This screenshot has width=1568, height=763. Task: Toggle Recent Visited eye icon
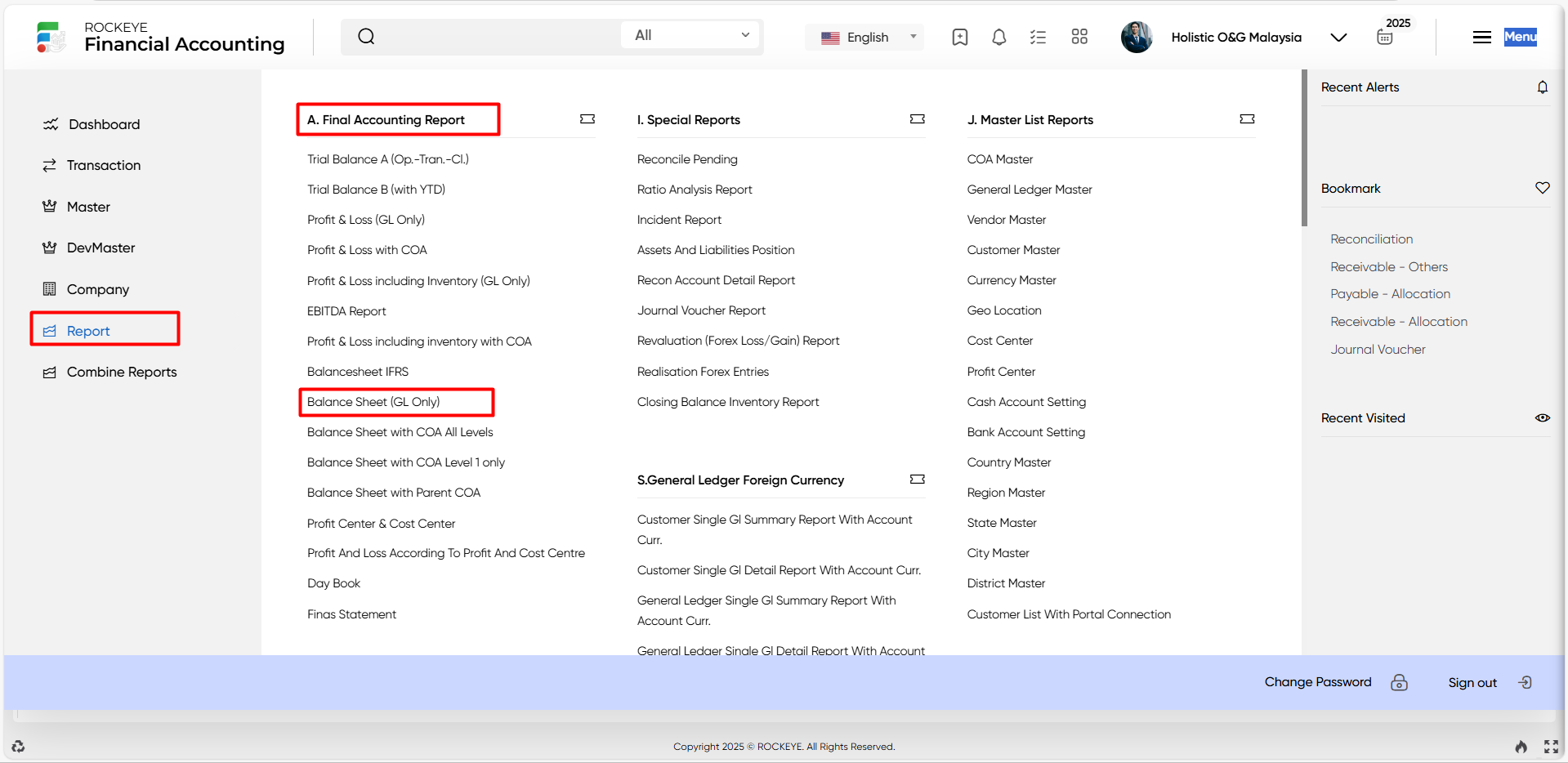point(1543,417)
